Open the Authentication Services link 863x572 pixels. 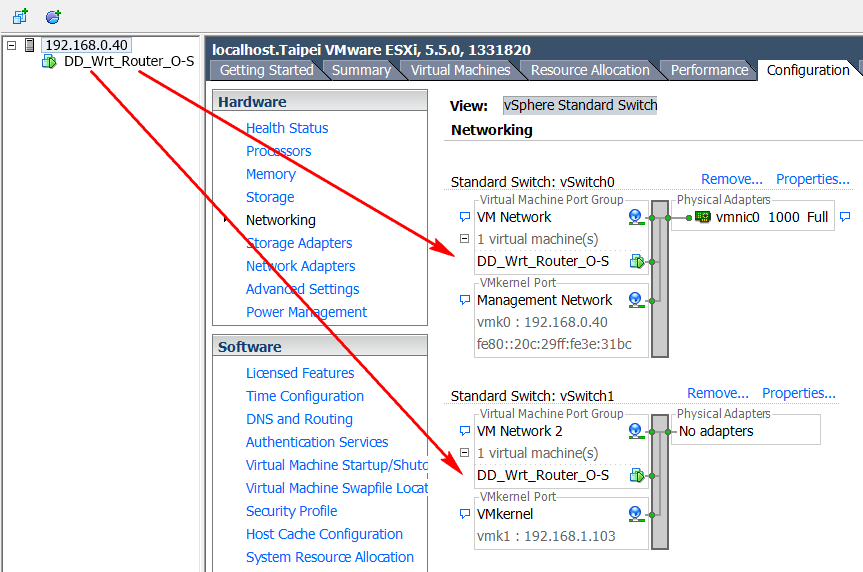pos(317,442)
